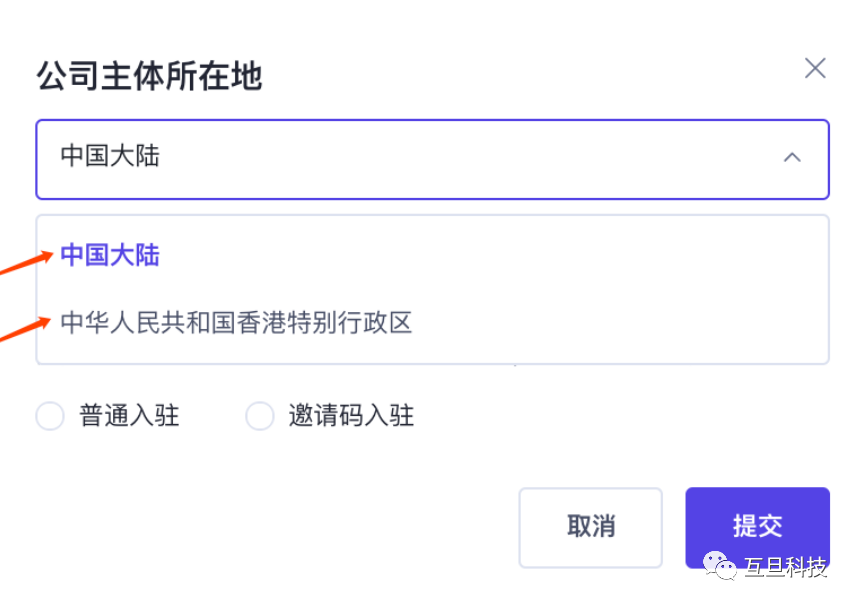
Task: Select the 普通入驻 radio circle
Action: coord(50,416)
